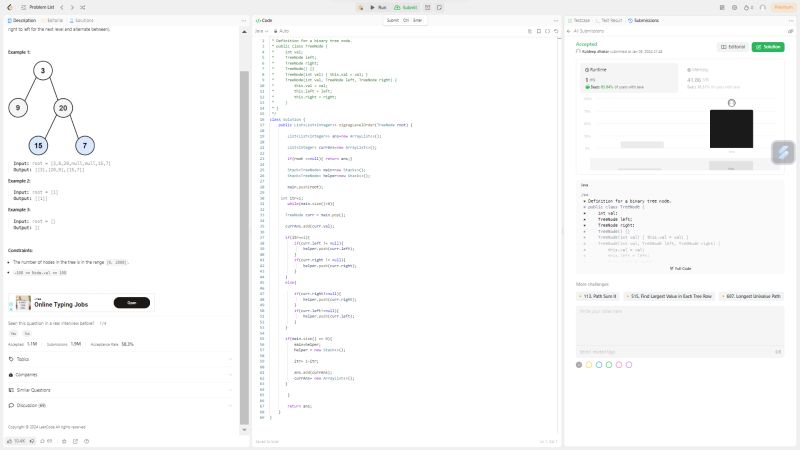The image size is (800, 450).
Task: Answer No to seen in interview
Action: tap(27, 333)
